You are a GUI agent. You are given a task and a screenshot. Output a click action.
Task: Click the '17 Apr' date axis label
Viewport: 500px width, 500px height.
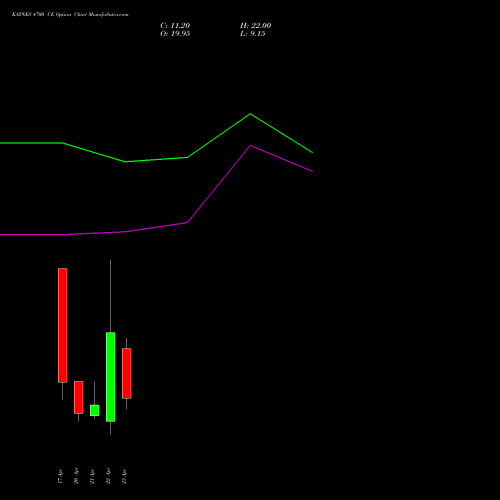60,476
